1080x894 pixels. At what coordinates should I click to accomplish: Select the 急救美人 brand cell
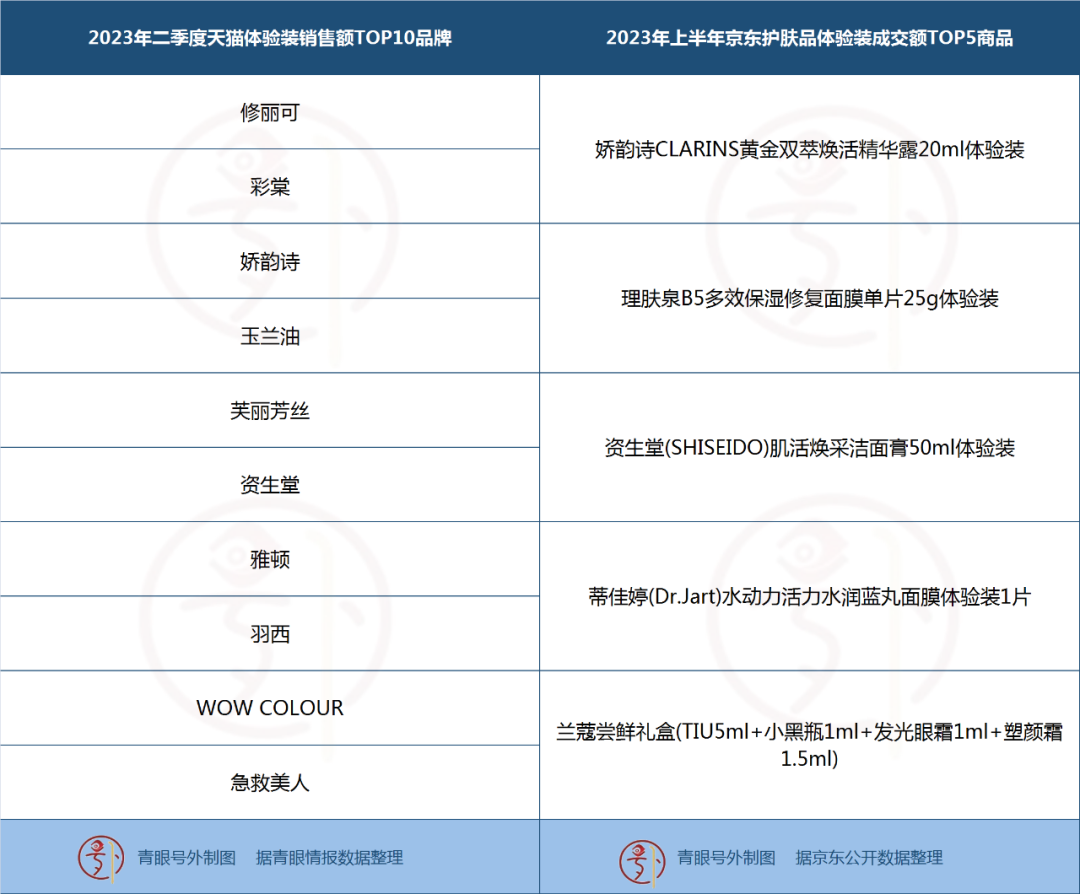[270, 782]
